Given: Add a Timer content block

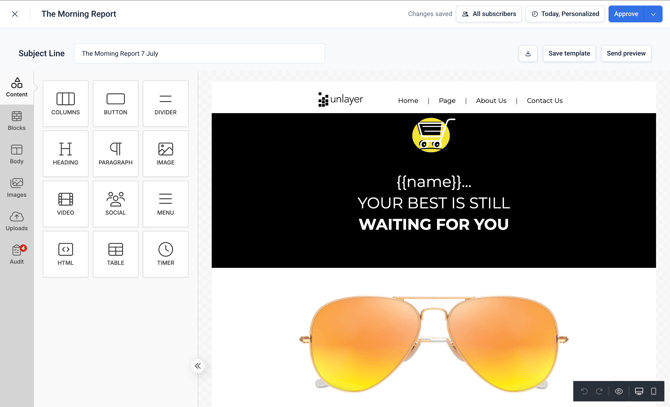Looking at the screenshot, I should tap(165, 254).
